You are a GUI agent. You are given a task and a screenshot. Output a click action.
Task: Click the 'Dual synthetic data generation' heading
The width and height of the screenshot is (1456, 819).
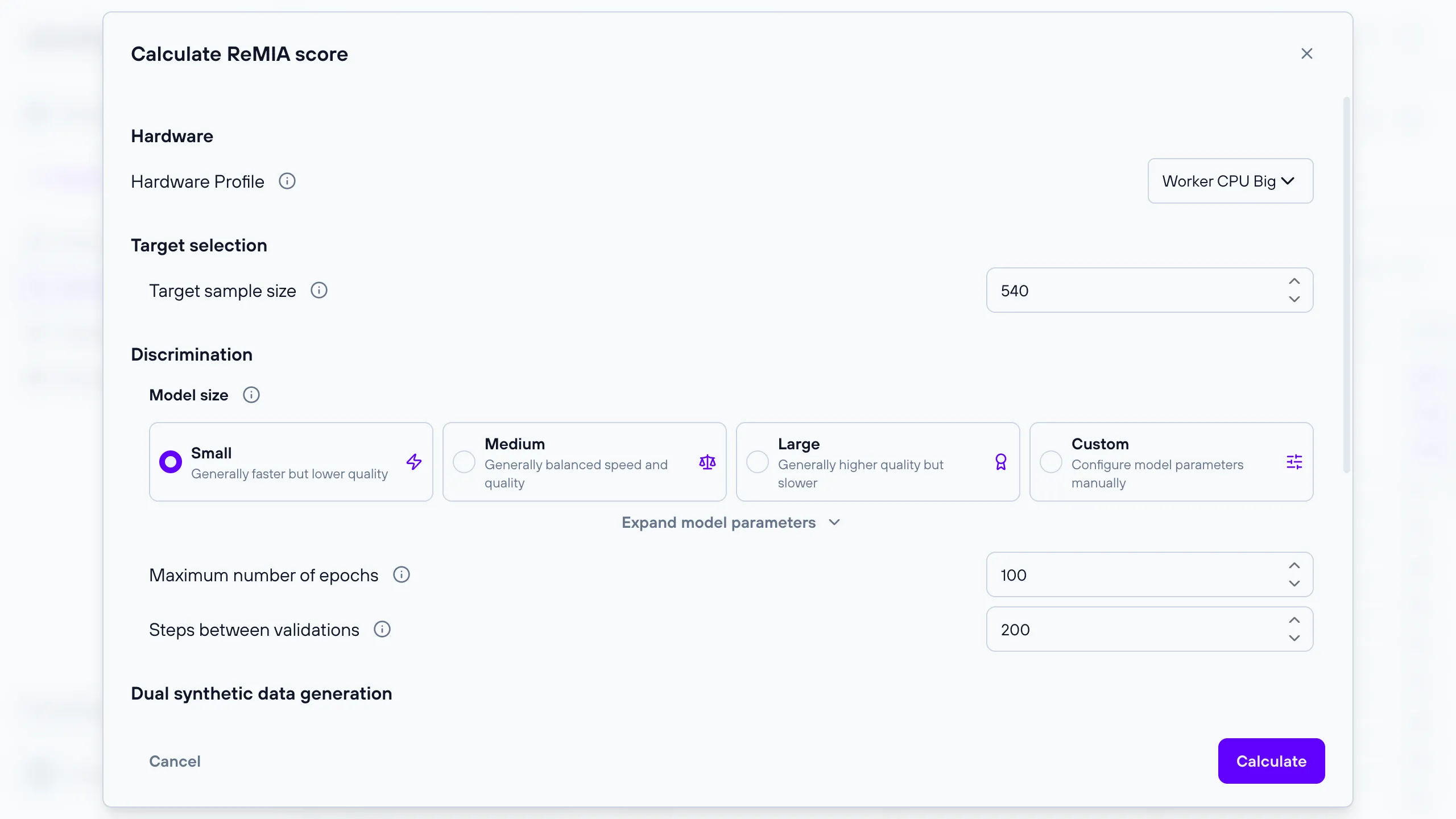tap(262, 693)
